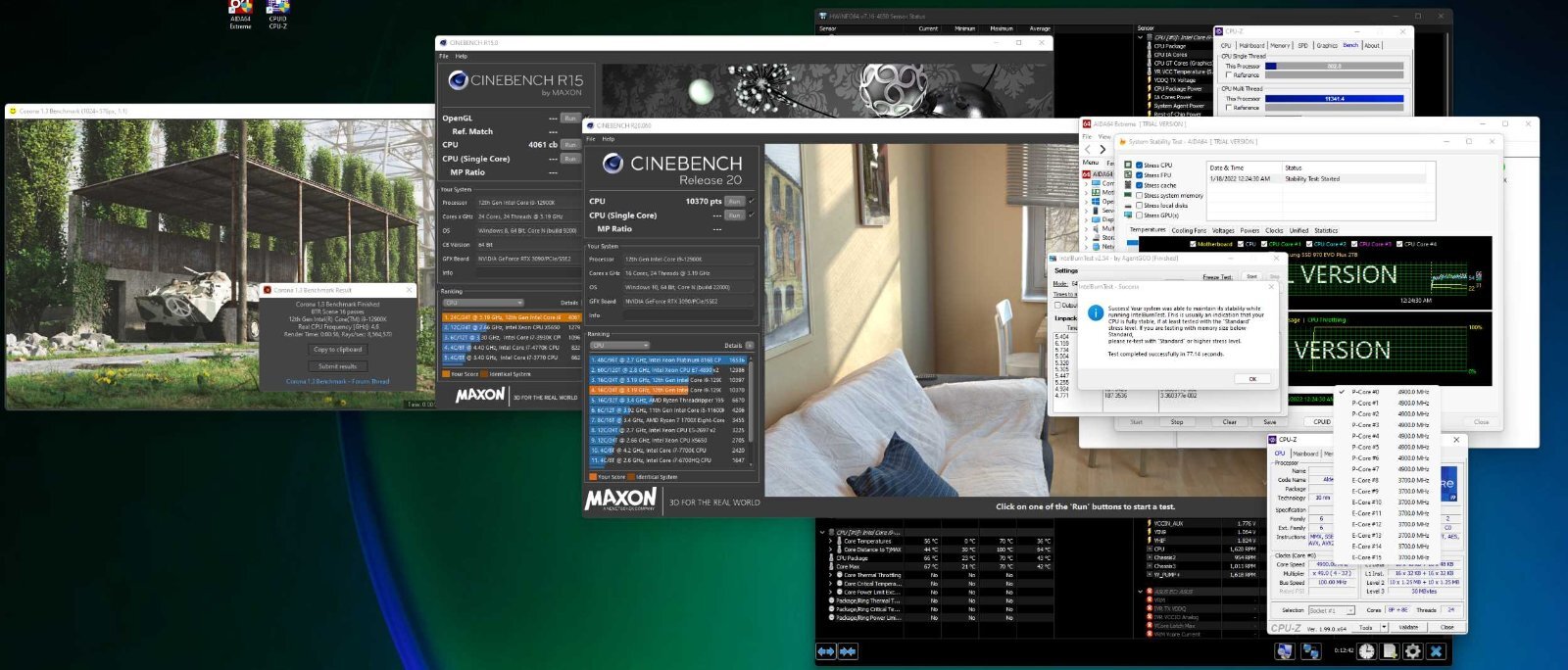Select the Xeon Platinum 8168 ranking row

(x=667, y=359)
